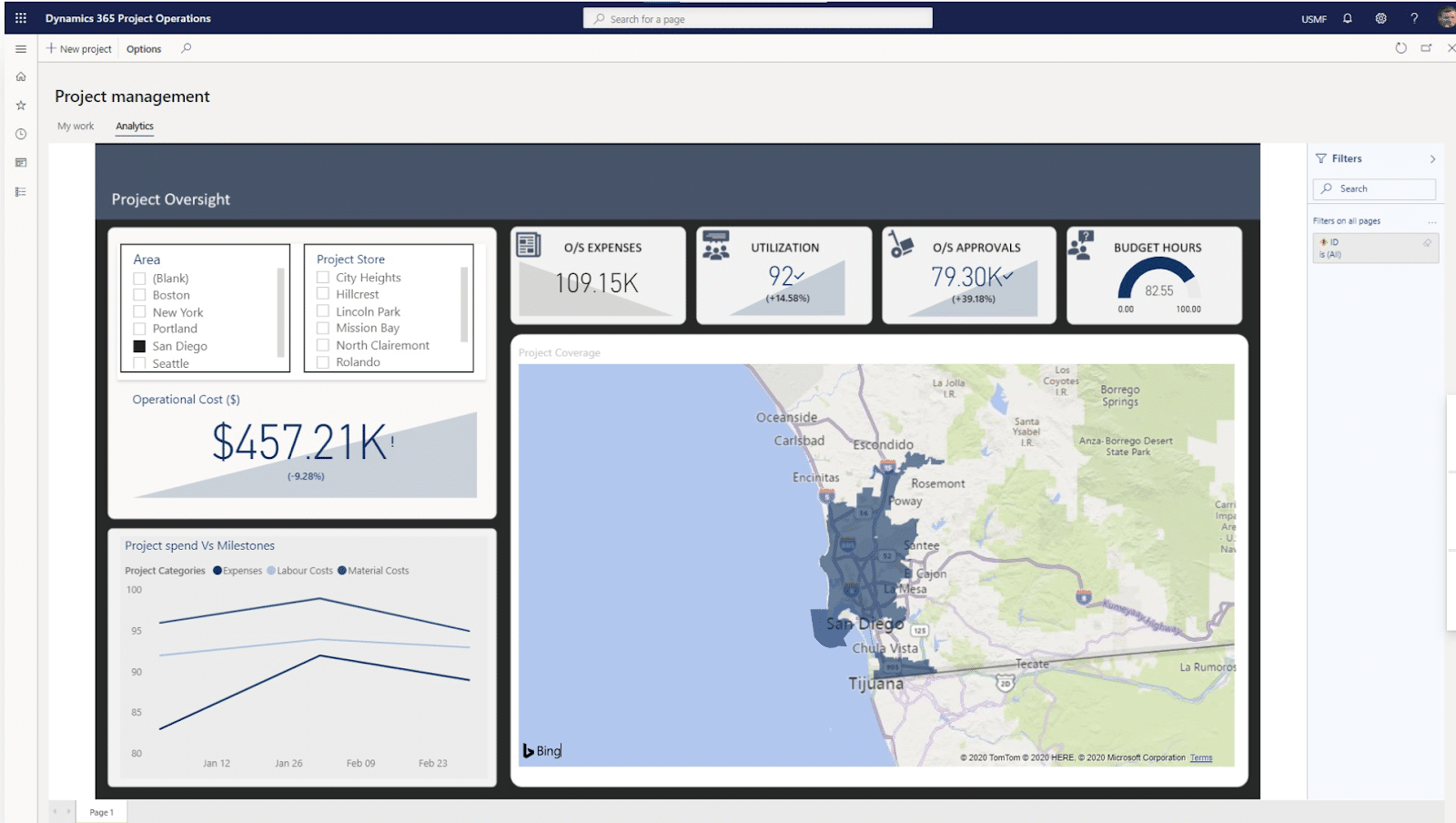
Task: Open USMF company selector
Action: pos(1314,19)
